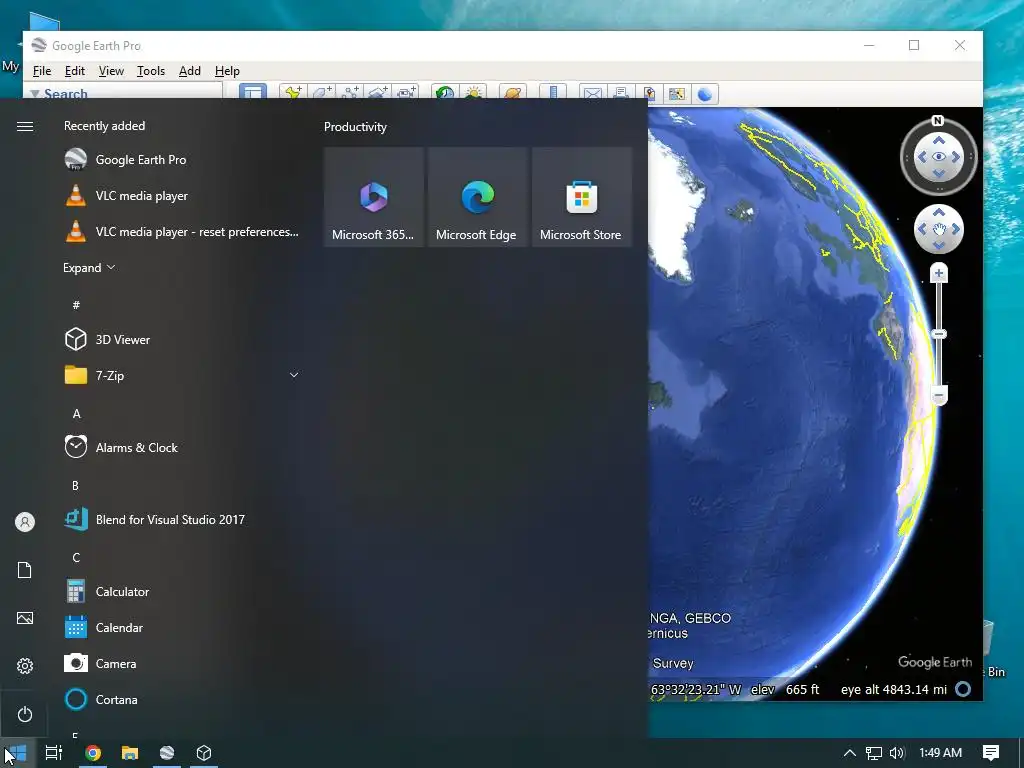Click the Print toolbar icon
The height and width of the screenshot is (768, 1024).
coord(621,93)
